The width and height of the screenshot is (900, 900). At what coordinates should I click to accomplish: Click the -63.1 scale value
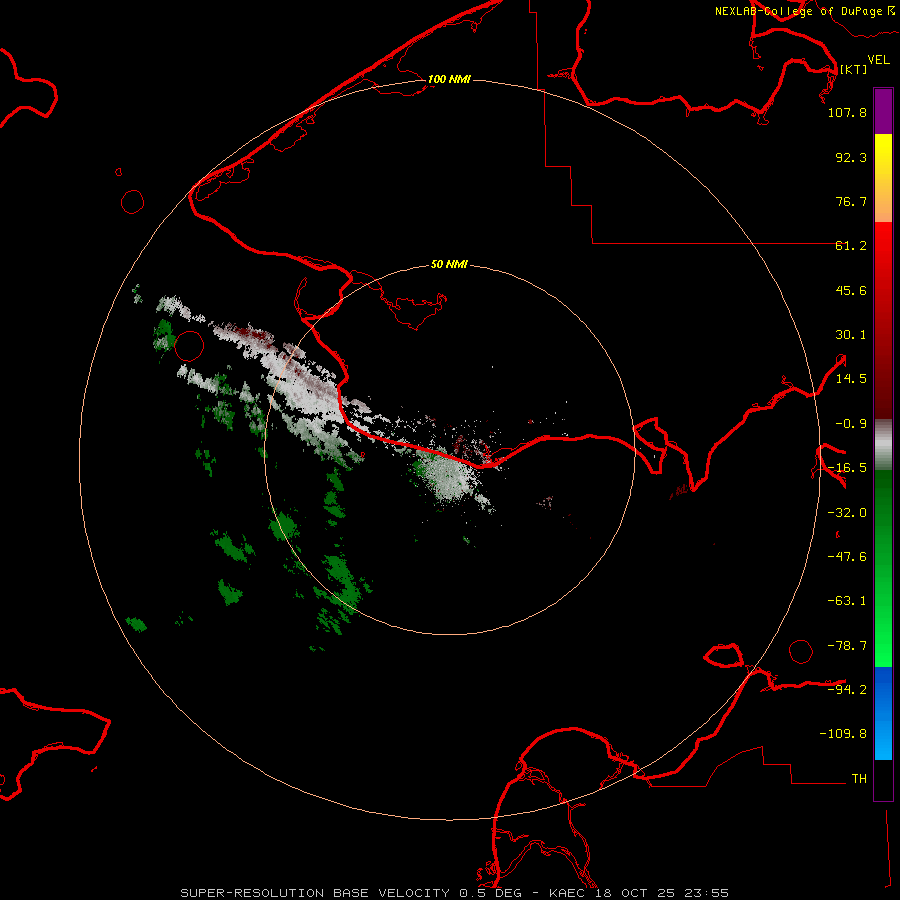(847, 601)
